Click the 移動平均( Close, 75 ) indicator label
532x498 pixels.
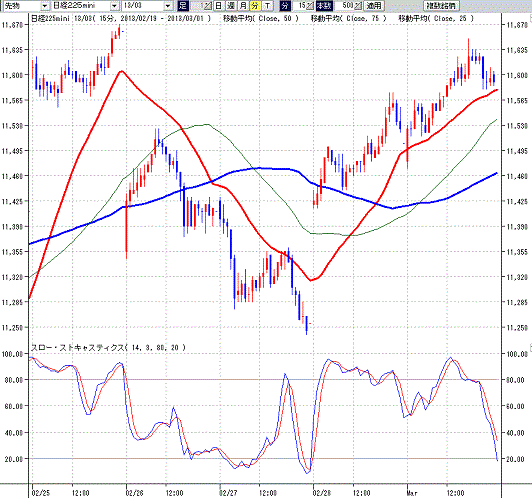click(x=348, y=18)
